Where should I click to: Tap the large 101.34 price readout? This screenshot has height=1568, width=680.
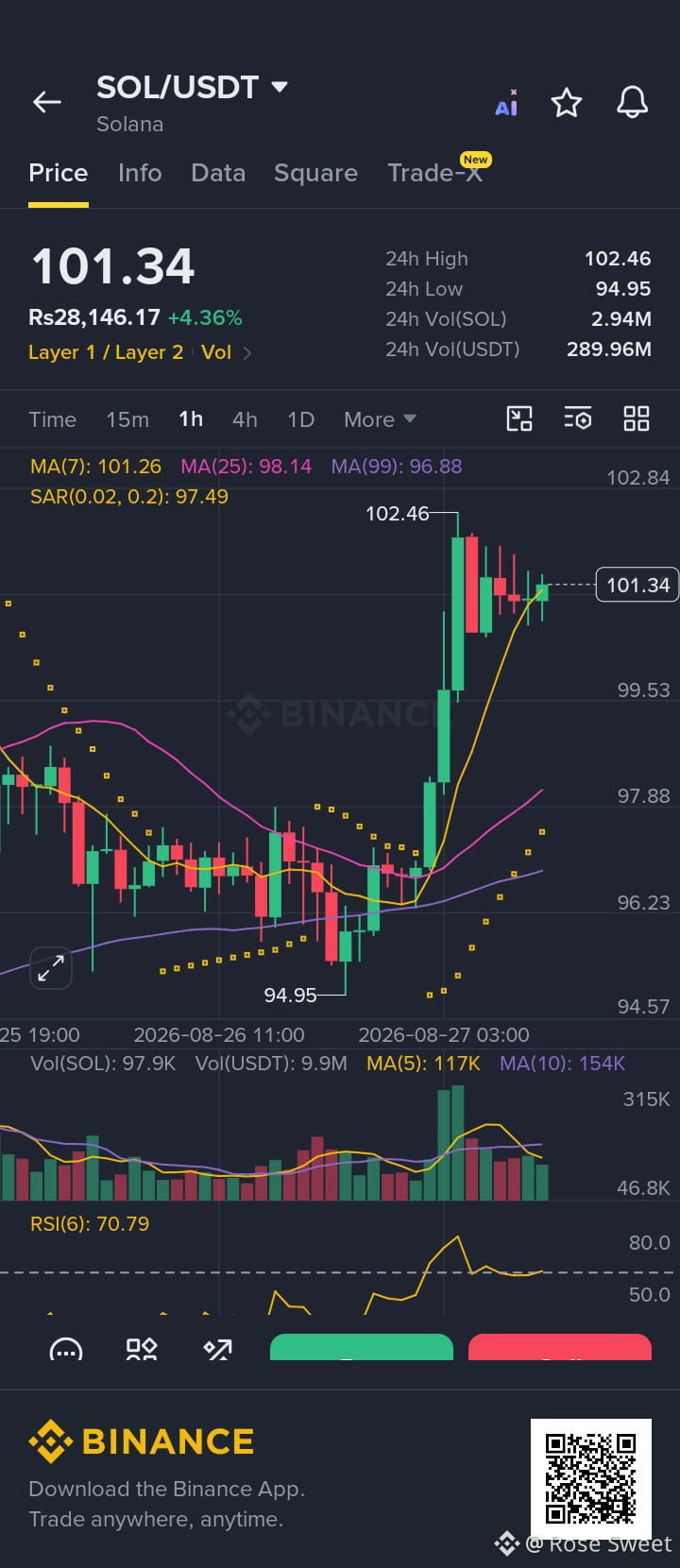click(x=113, y=266)
